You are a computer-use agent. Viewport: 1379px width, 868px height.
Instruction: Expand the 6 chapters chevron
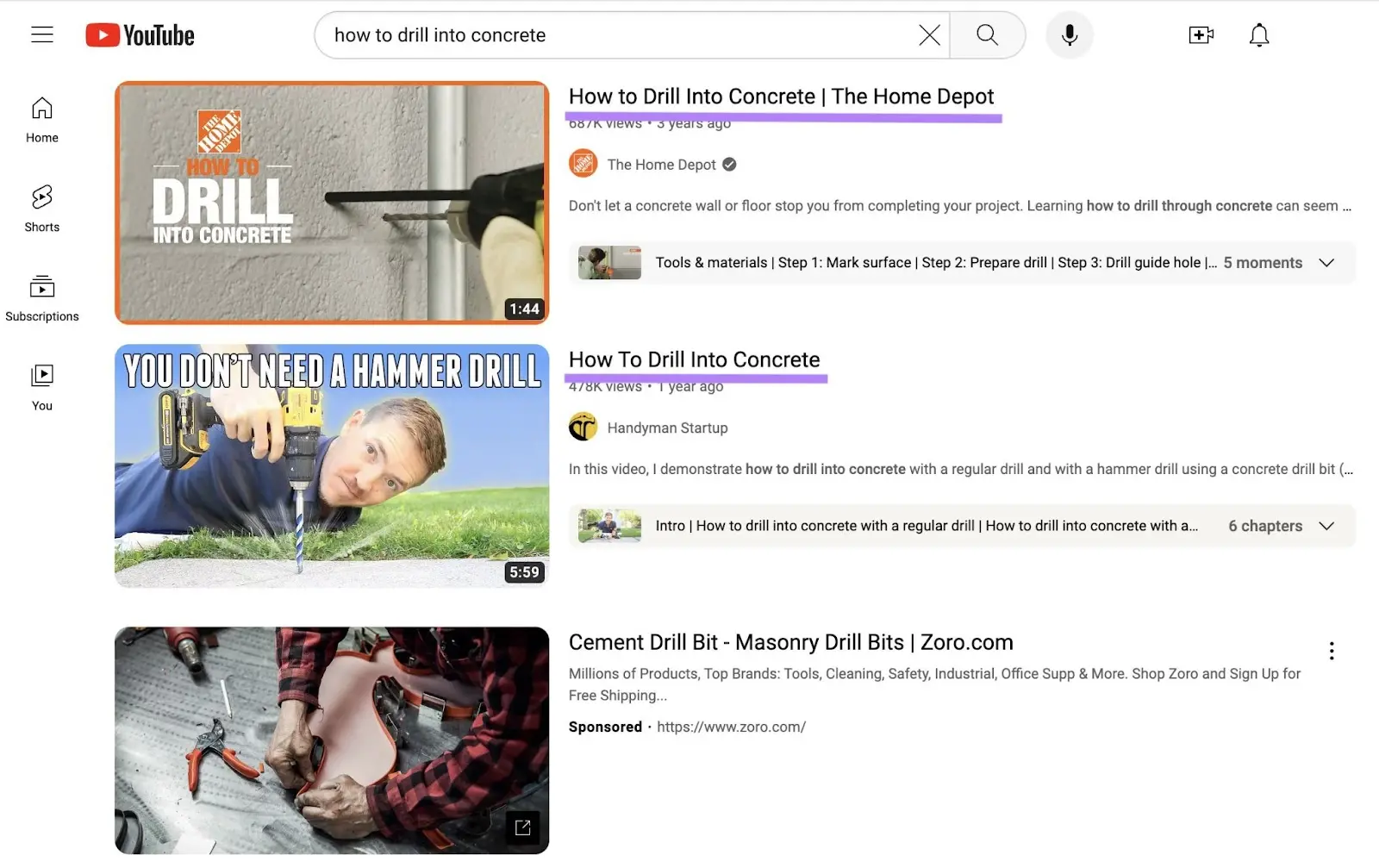[1326, 526]
